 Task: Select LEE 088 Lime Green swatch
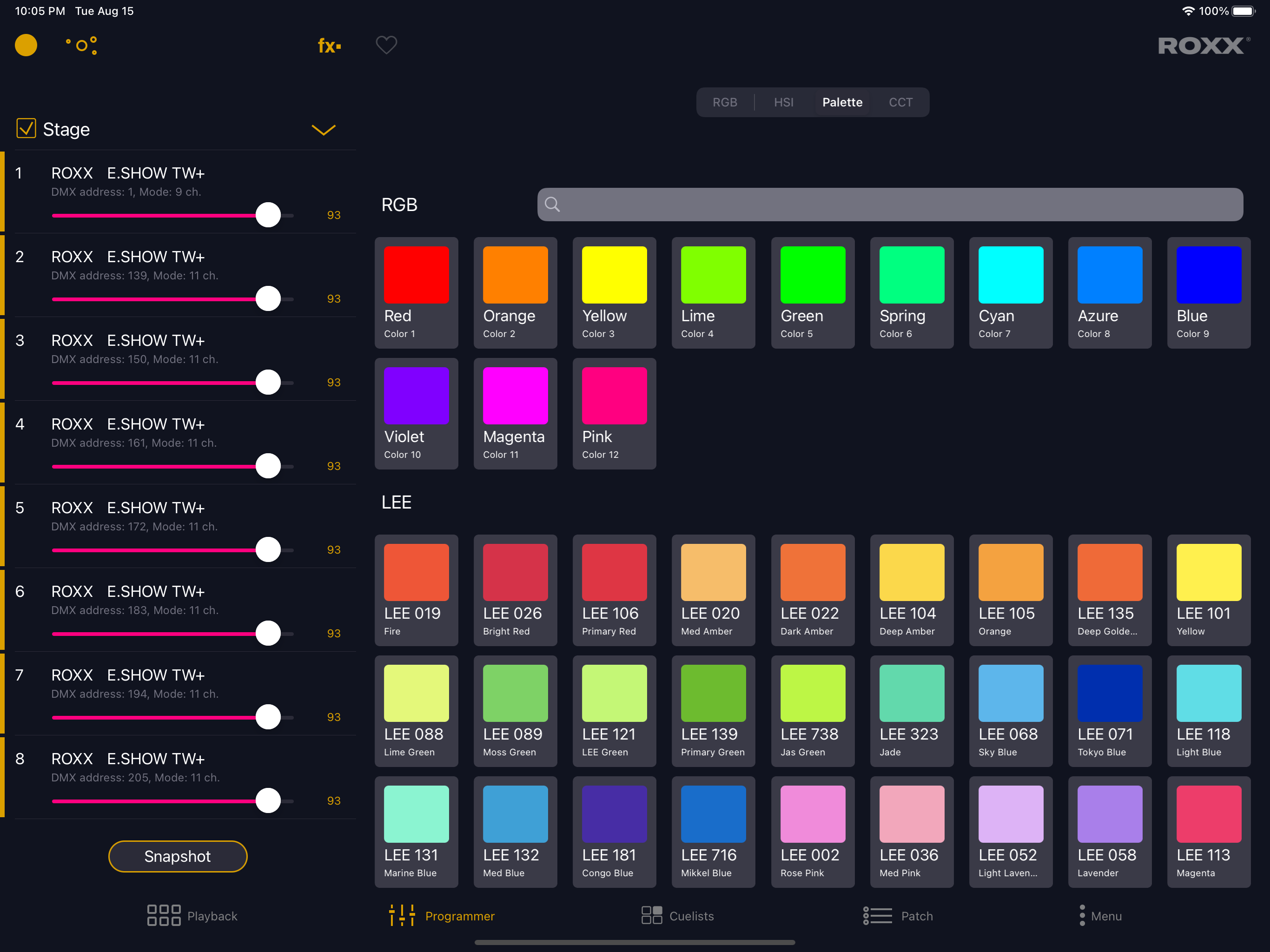coord(416,711)
